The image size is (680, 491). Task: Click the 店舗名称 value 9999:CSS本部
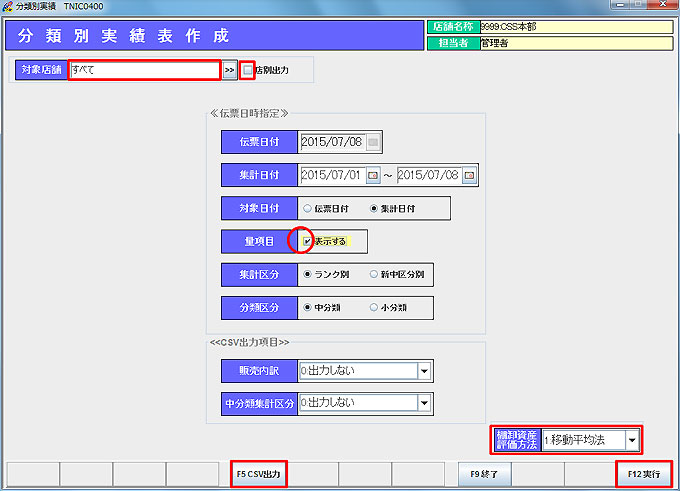tap(576, 27)
